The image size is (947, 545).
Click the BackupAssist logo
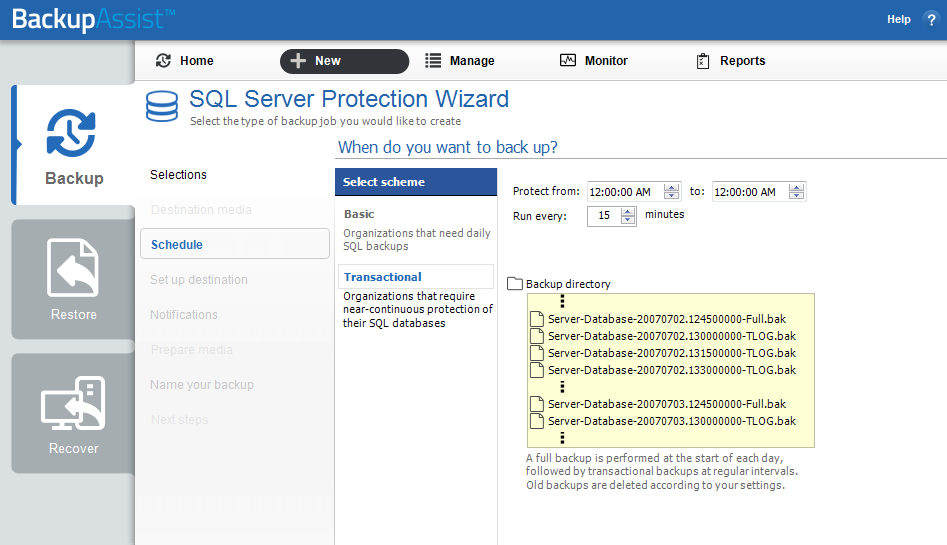pyautogui.click(x=93, y=19)
